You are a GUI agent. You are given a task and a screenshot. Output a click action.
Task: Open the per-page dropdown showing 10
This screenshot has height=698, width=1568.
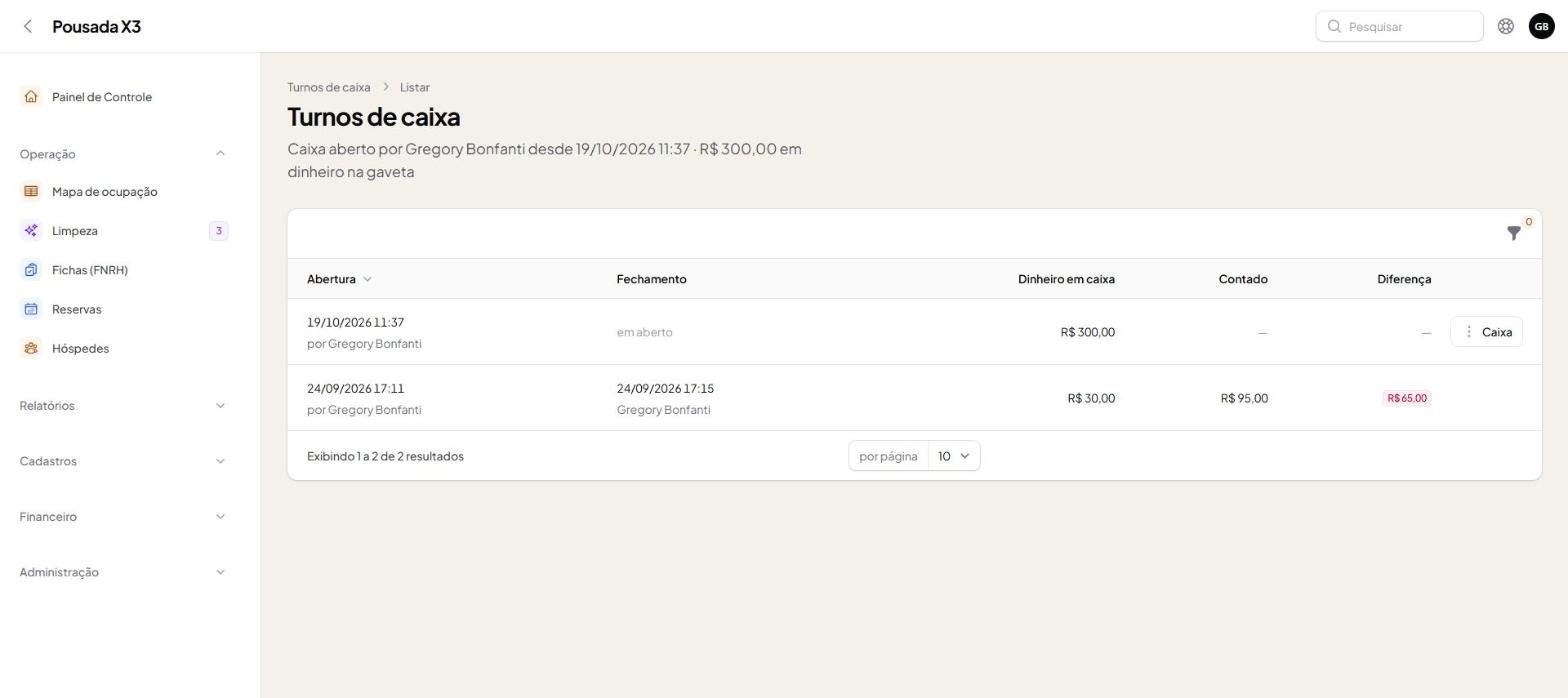pyautogui.click(x=954, y=456)
